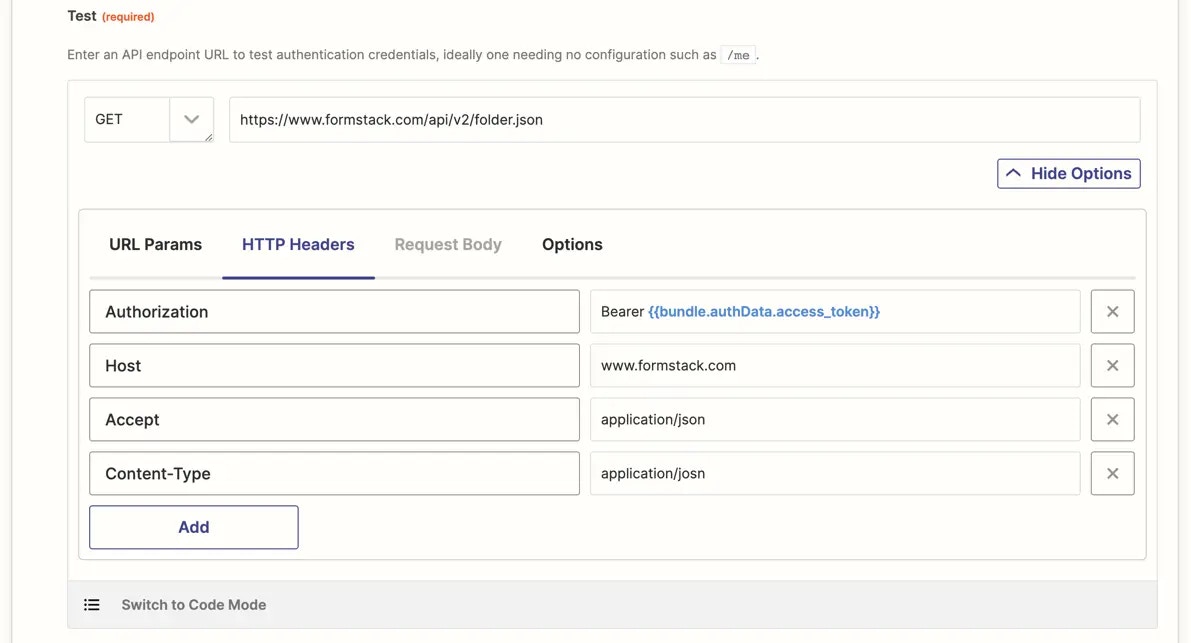
Task: Click the Test (required) label
Action: click(111, 16)
